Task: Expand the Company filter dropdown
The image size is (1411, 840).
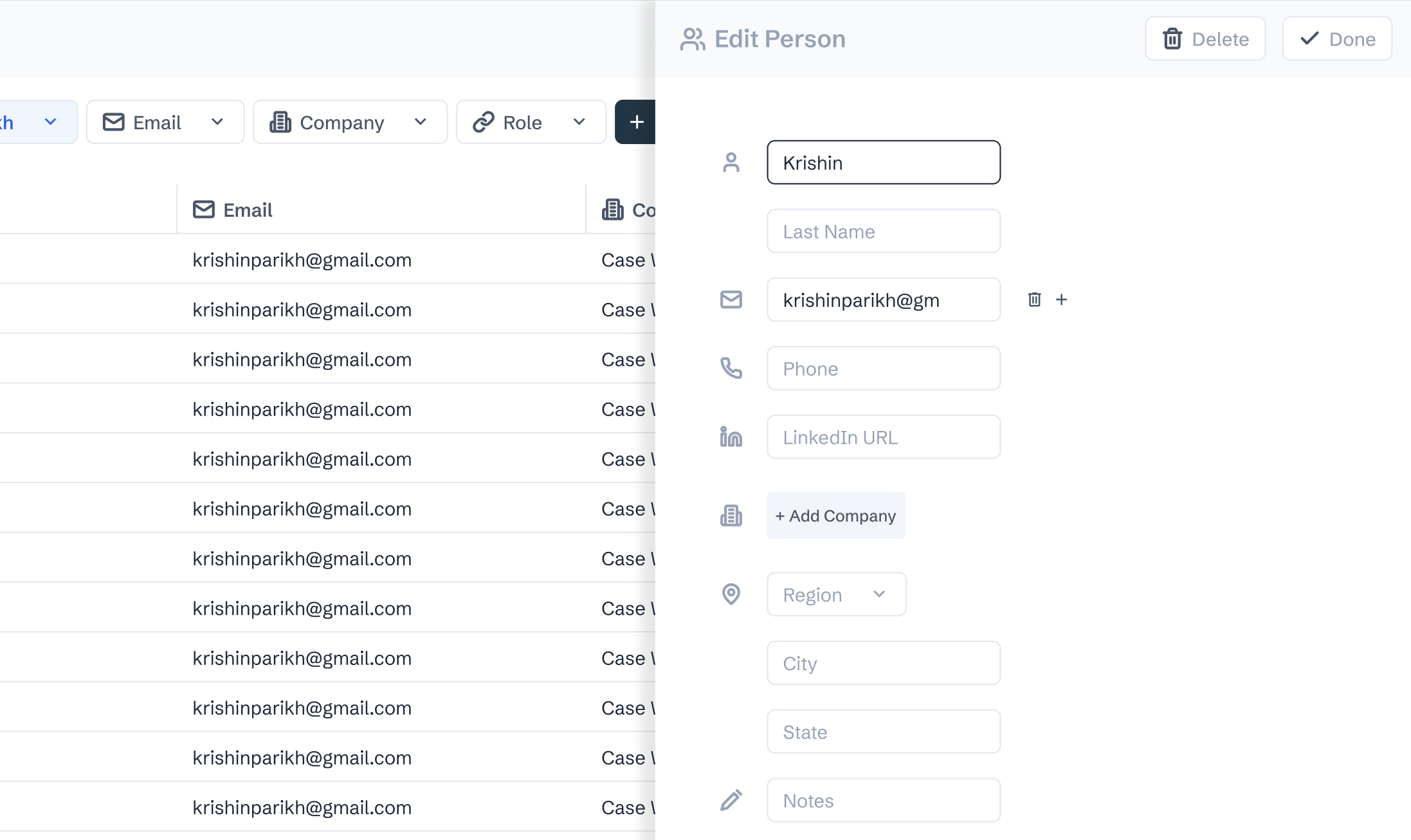Action: click(350, 122)
